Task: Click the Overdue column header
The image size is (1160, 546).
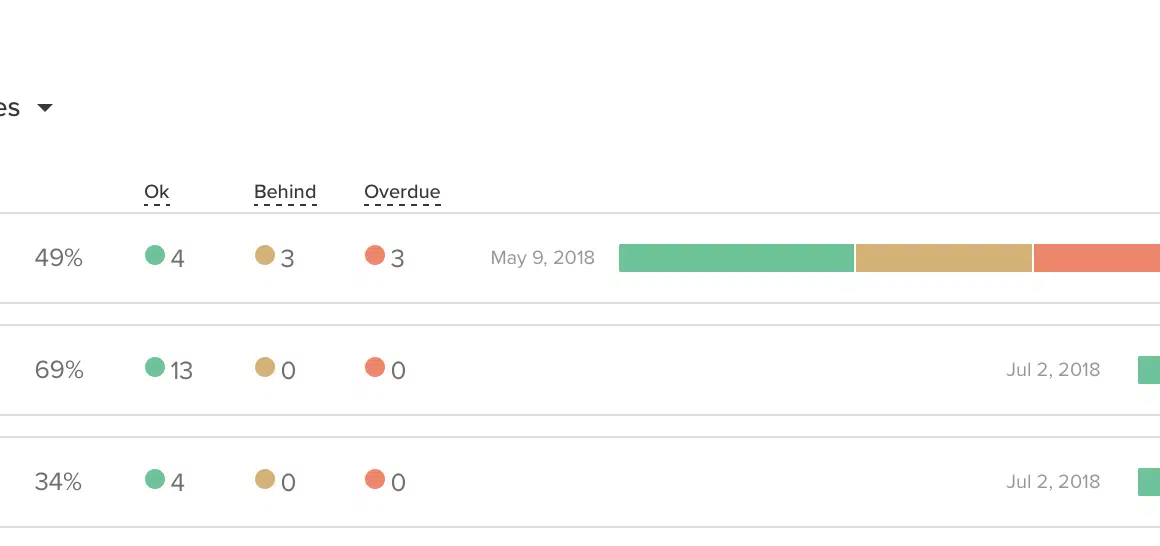Action: (x=402, y=192)
